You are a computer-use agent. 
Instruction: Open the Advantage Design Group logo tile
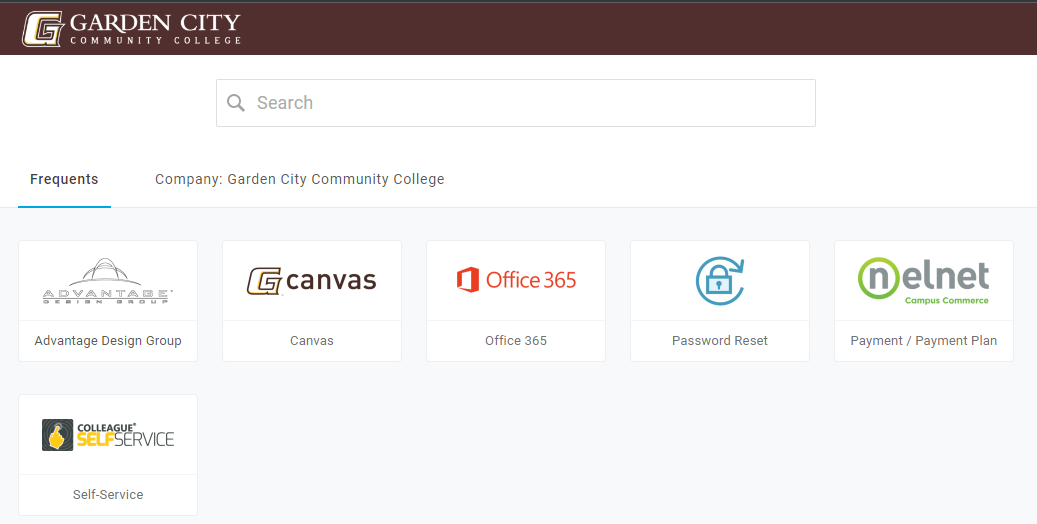[x=108, y=281]
